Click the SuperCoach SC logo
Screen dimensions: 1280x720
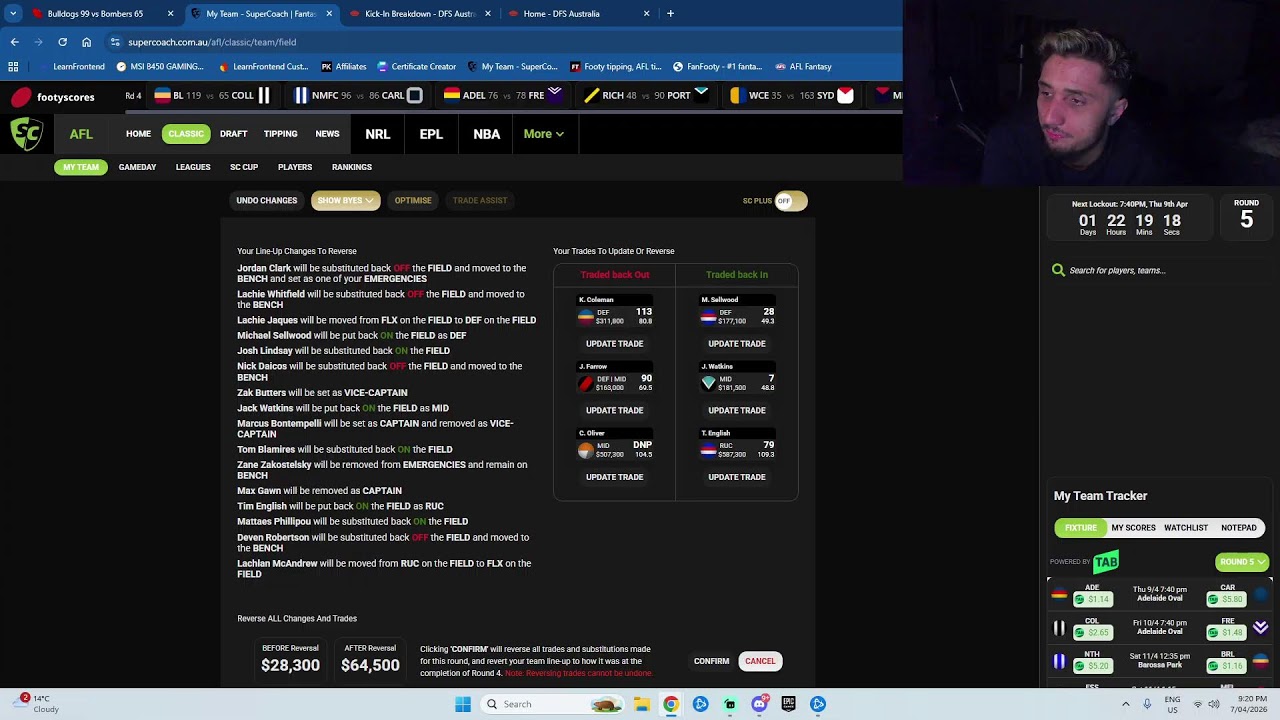tap(27, 134)
